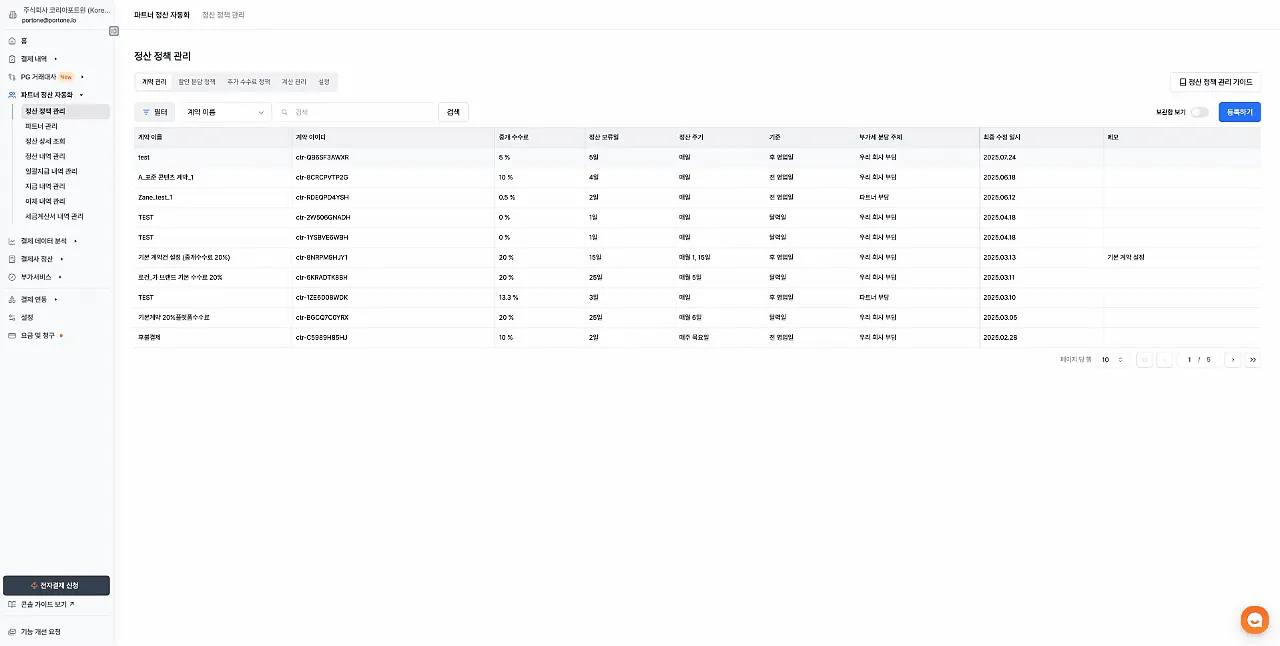Open the rows per page dropdown
This screenshot has height=646, width=1280.
(1112, 360)
